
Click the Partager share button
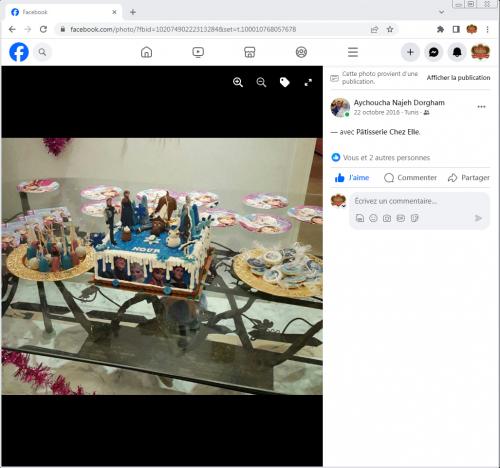tap(469, 178)
